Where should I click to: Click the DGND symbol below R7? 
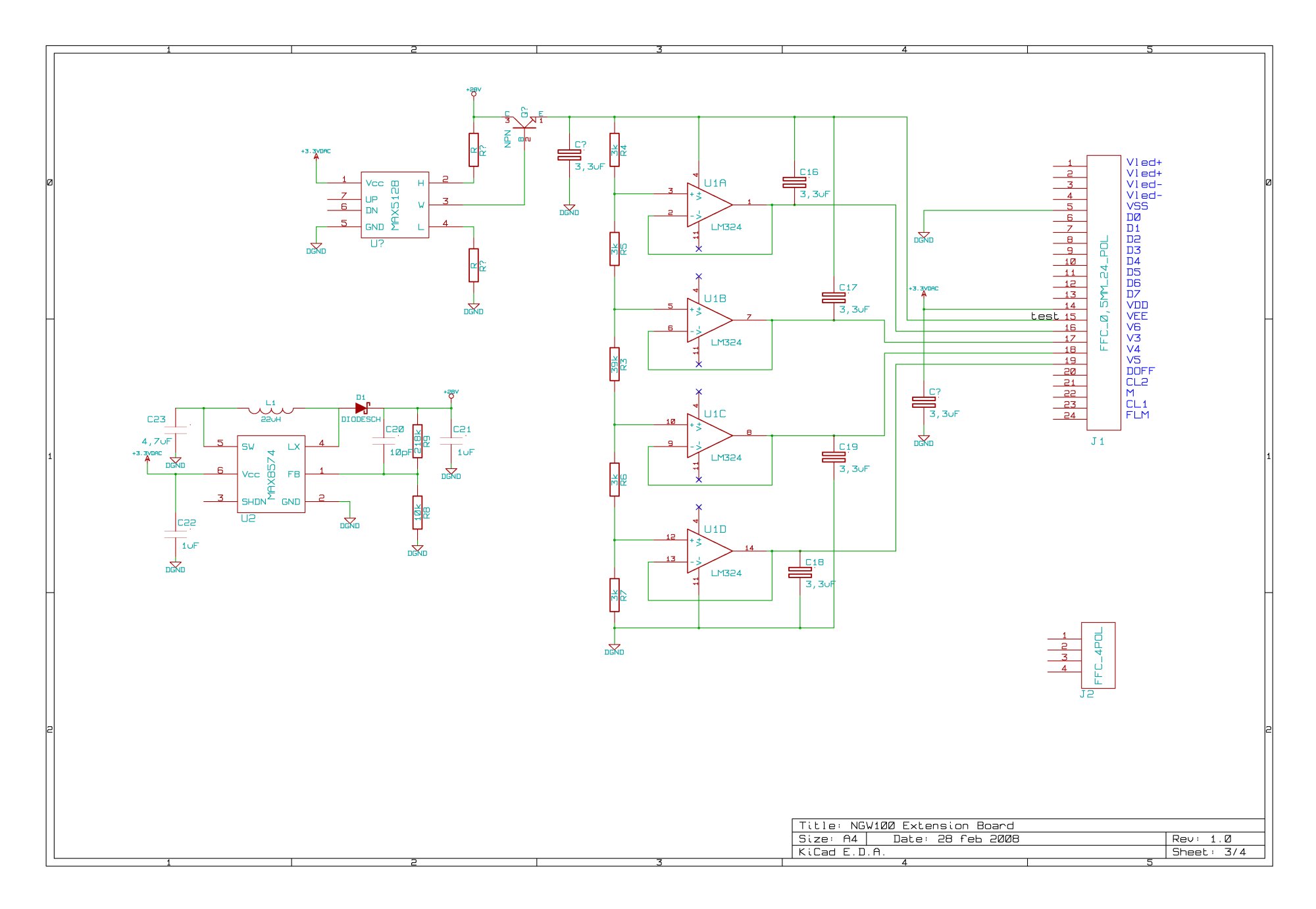pos(615,649)
